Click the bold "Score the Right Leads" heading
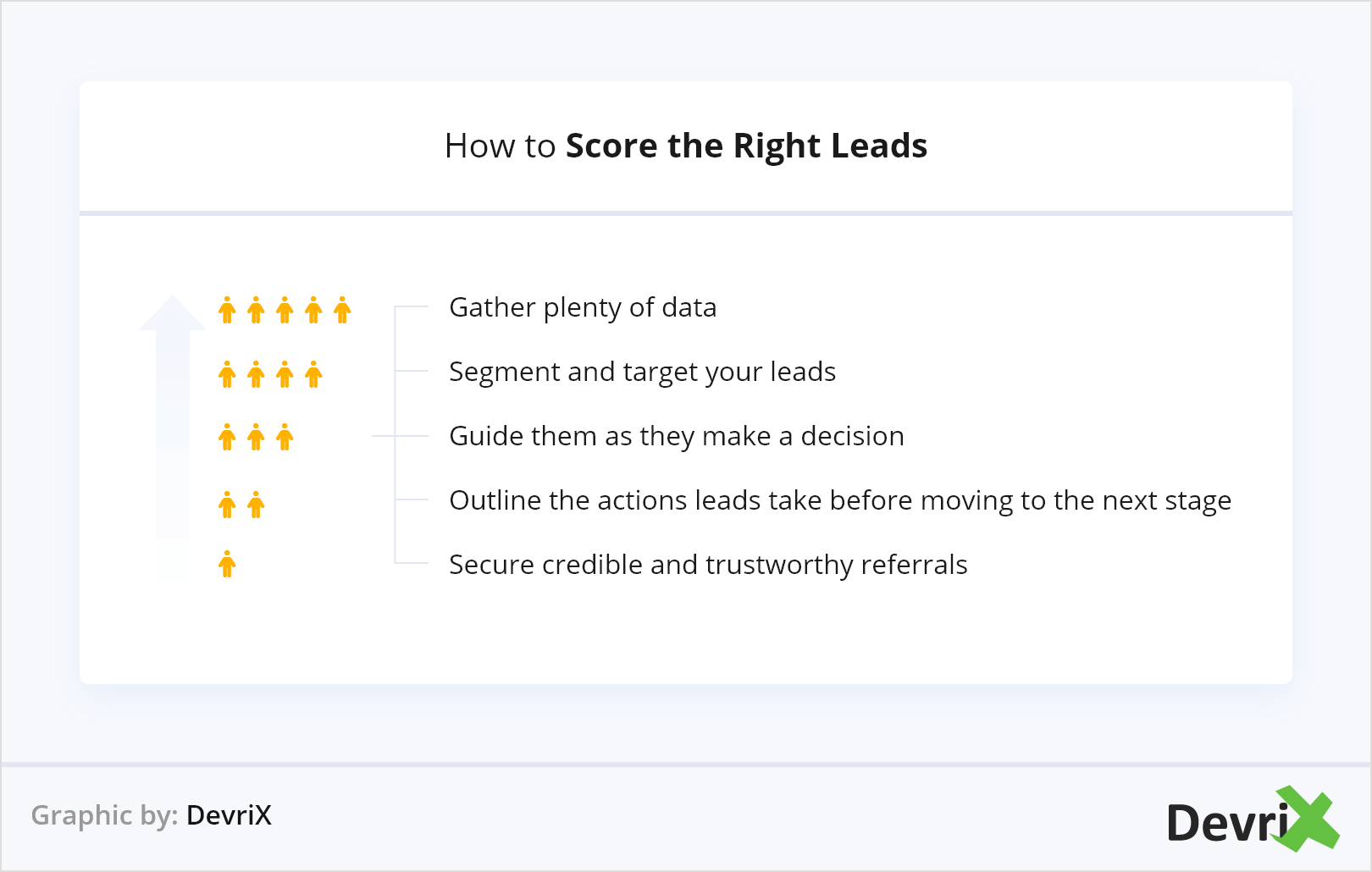 click(x=746, y=146)
